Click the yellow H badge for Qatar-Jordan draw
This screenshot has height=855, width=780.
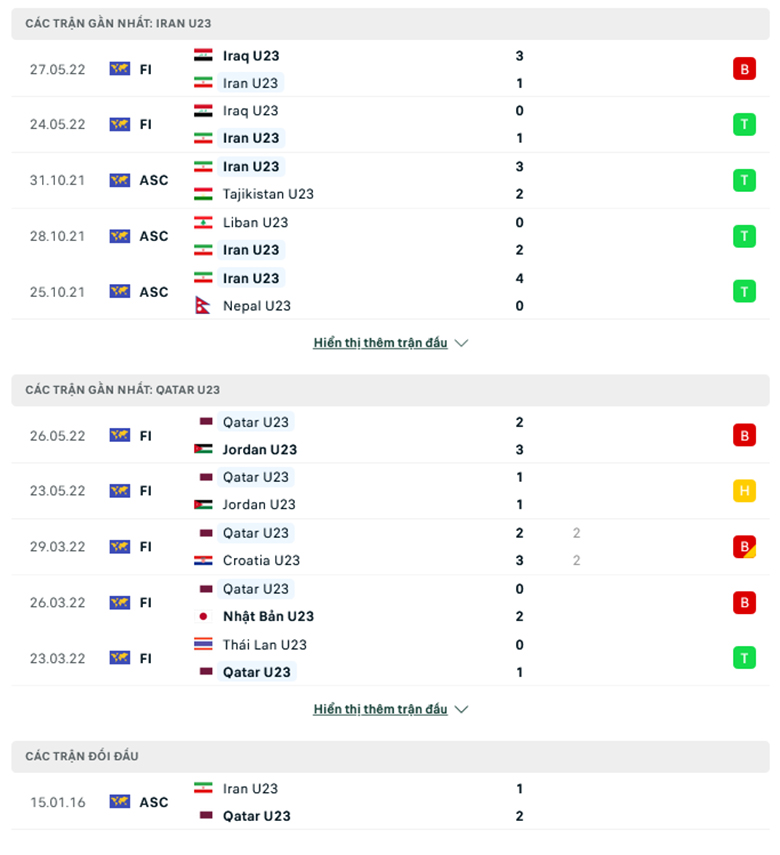[x=744, y=491]
